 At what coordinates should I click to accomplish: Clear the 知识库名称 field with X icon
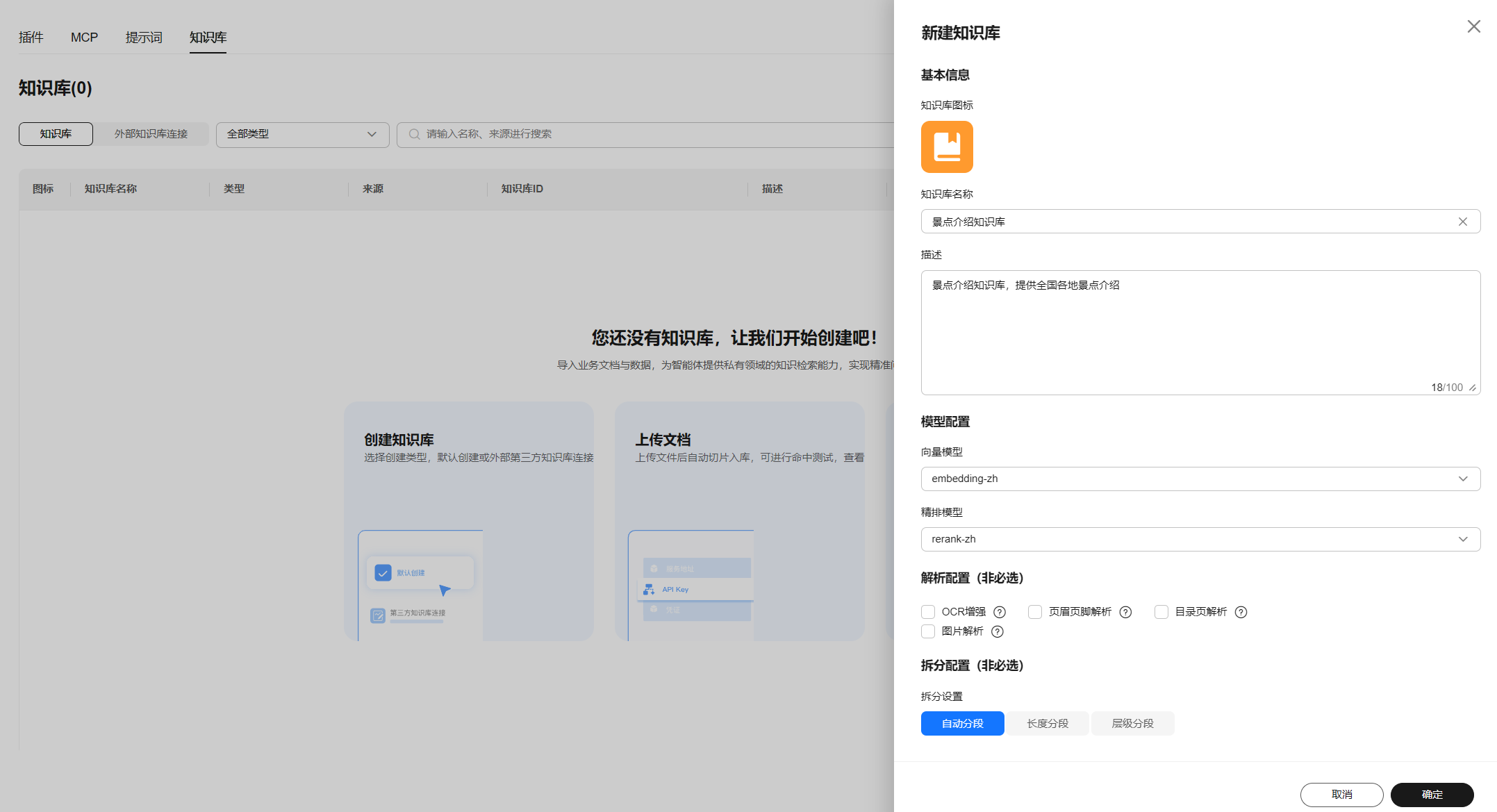(1462, 222)
